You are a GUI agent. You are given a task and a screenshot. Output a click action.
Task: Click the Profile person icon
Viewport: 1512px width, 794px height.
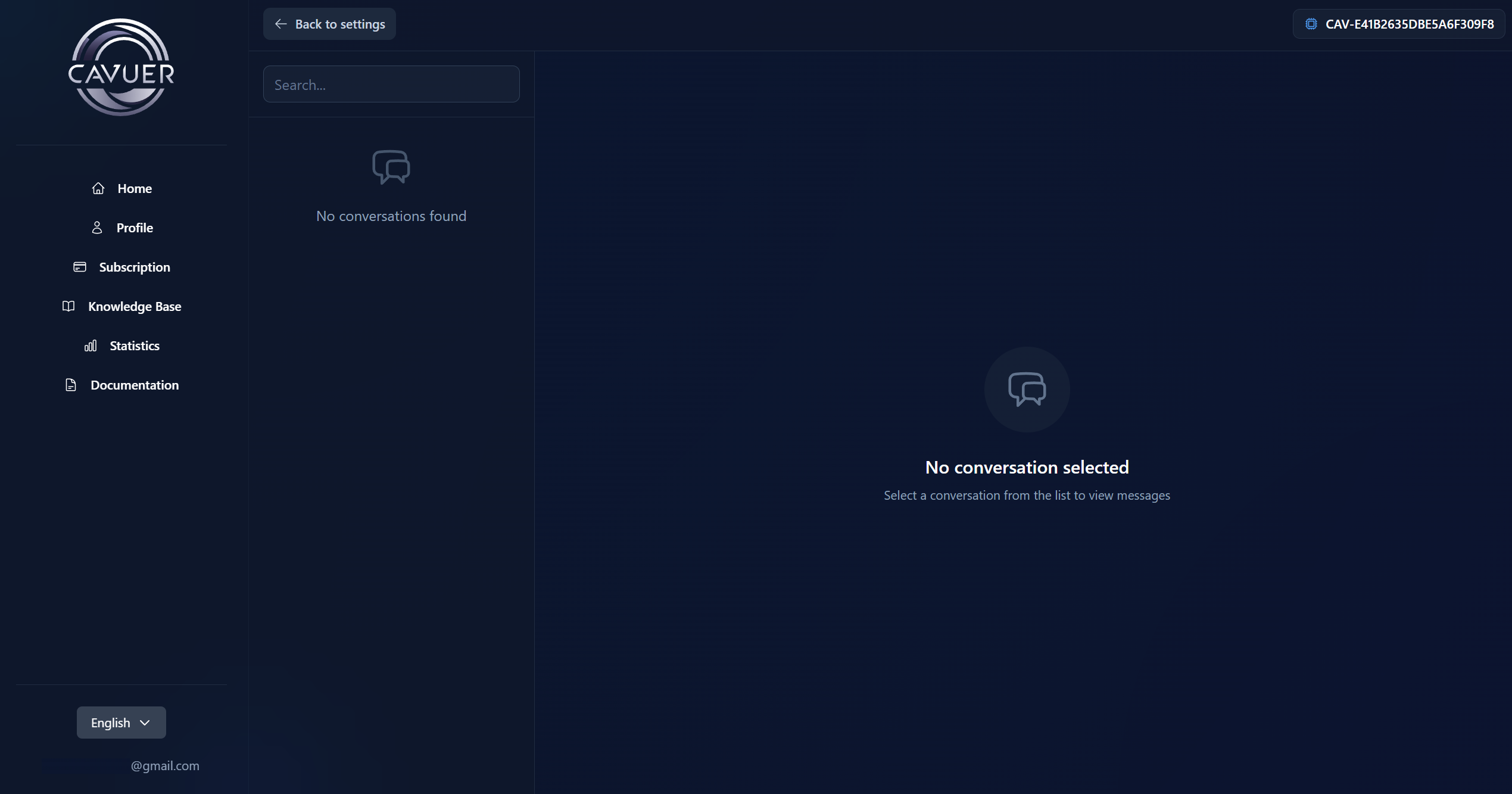[x=97, y=228]
